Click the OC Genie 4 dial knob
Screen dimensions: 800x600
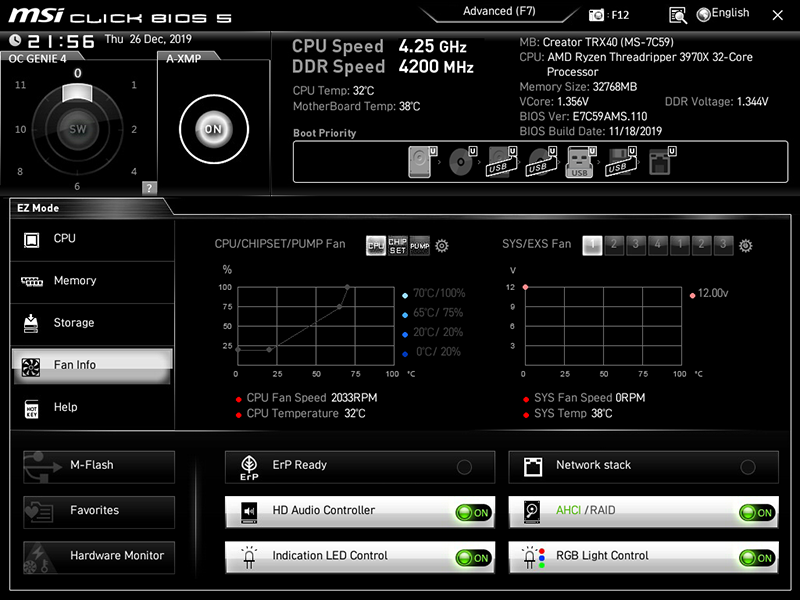(x=78, y=129)
